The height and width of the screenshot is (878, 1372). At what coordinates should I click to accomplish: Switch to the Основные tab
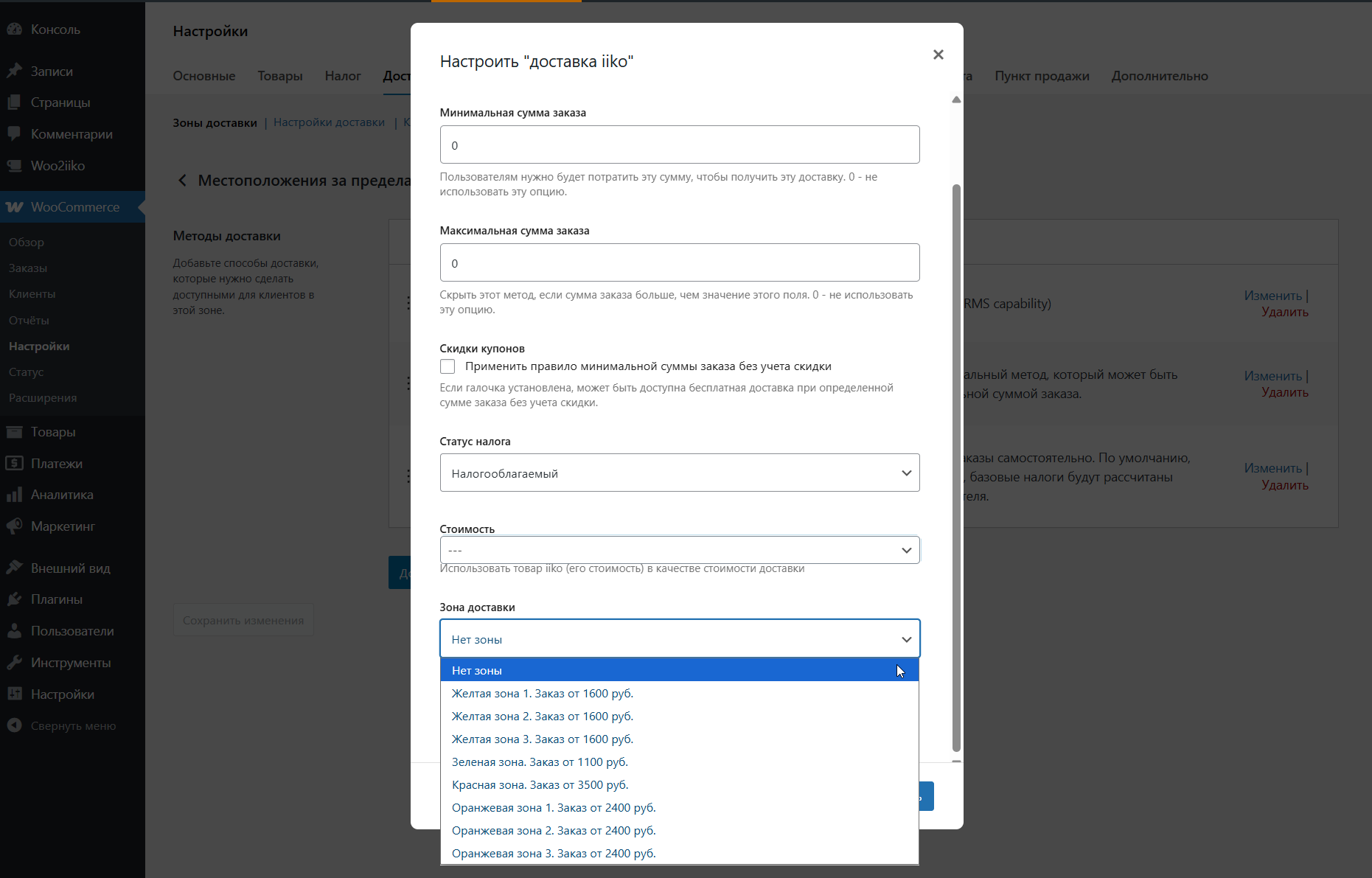(x=204, y=76)
